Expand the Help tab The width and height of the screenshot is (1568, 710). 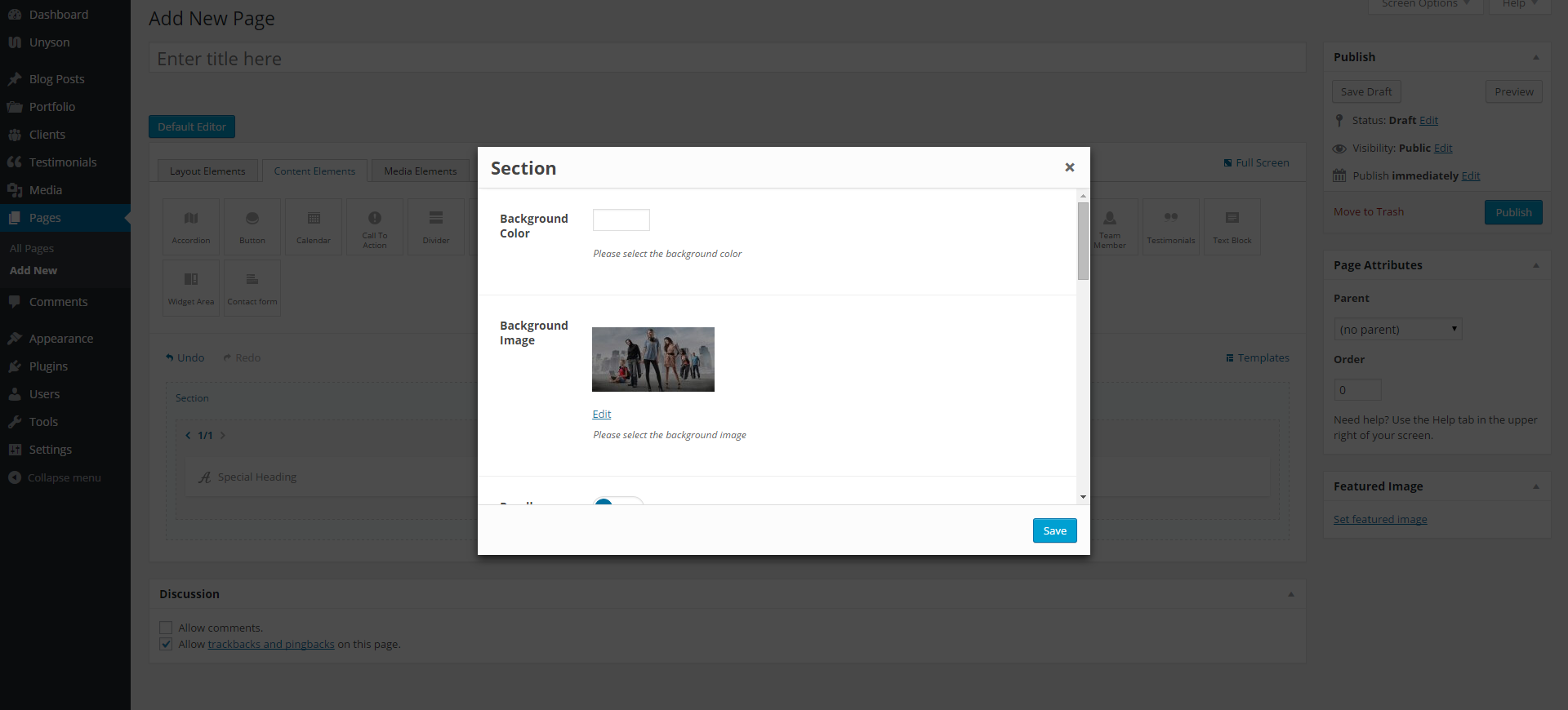coord(1520,5)
